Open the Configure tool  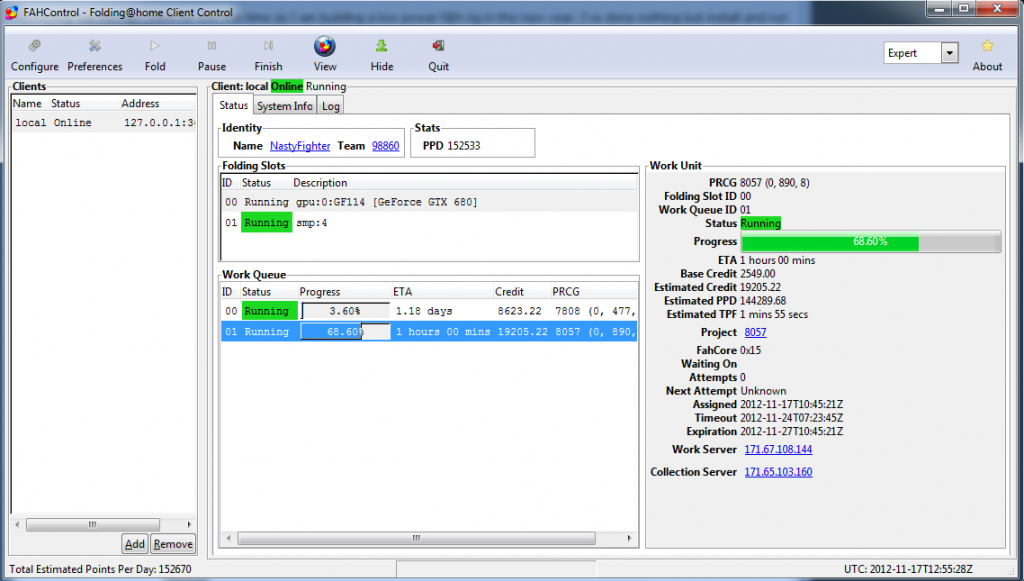coord(35,55)
